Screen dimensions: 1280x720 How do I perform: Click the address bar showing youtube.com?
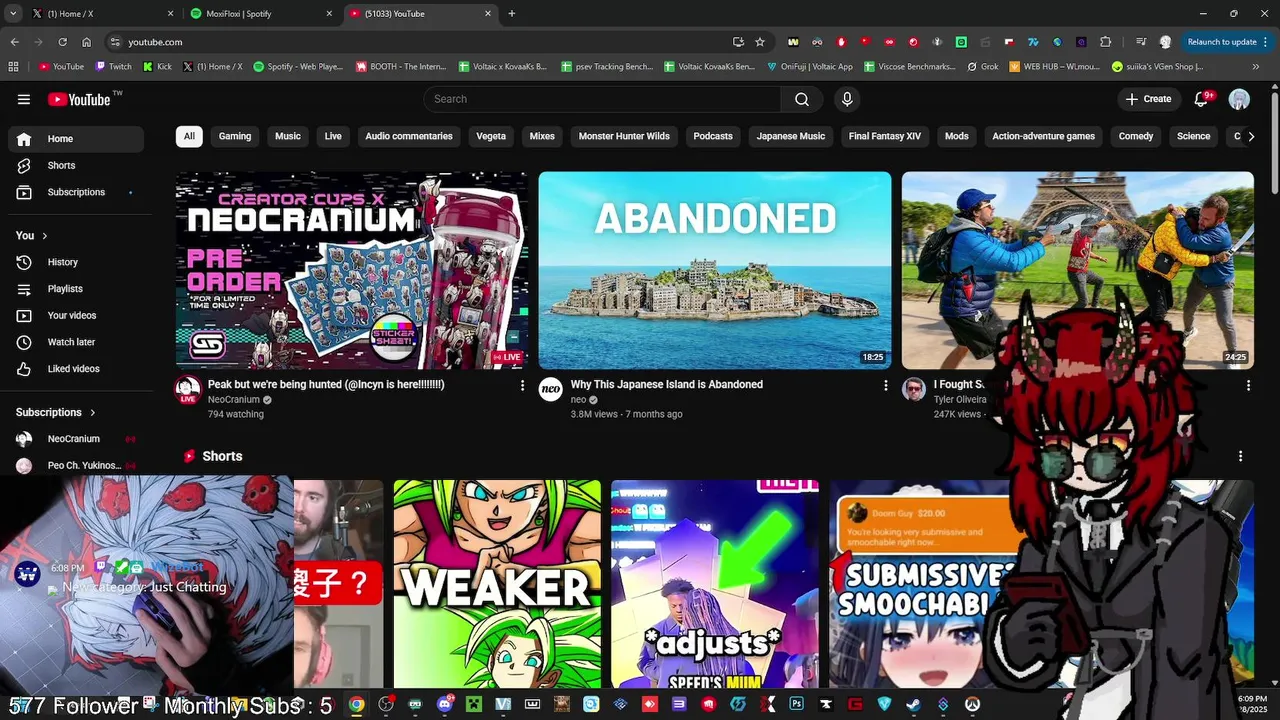pyautogui.click(x=420, y=42)
